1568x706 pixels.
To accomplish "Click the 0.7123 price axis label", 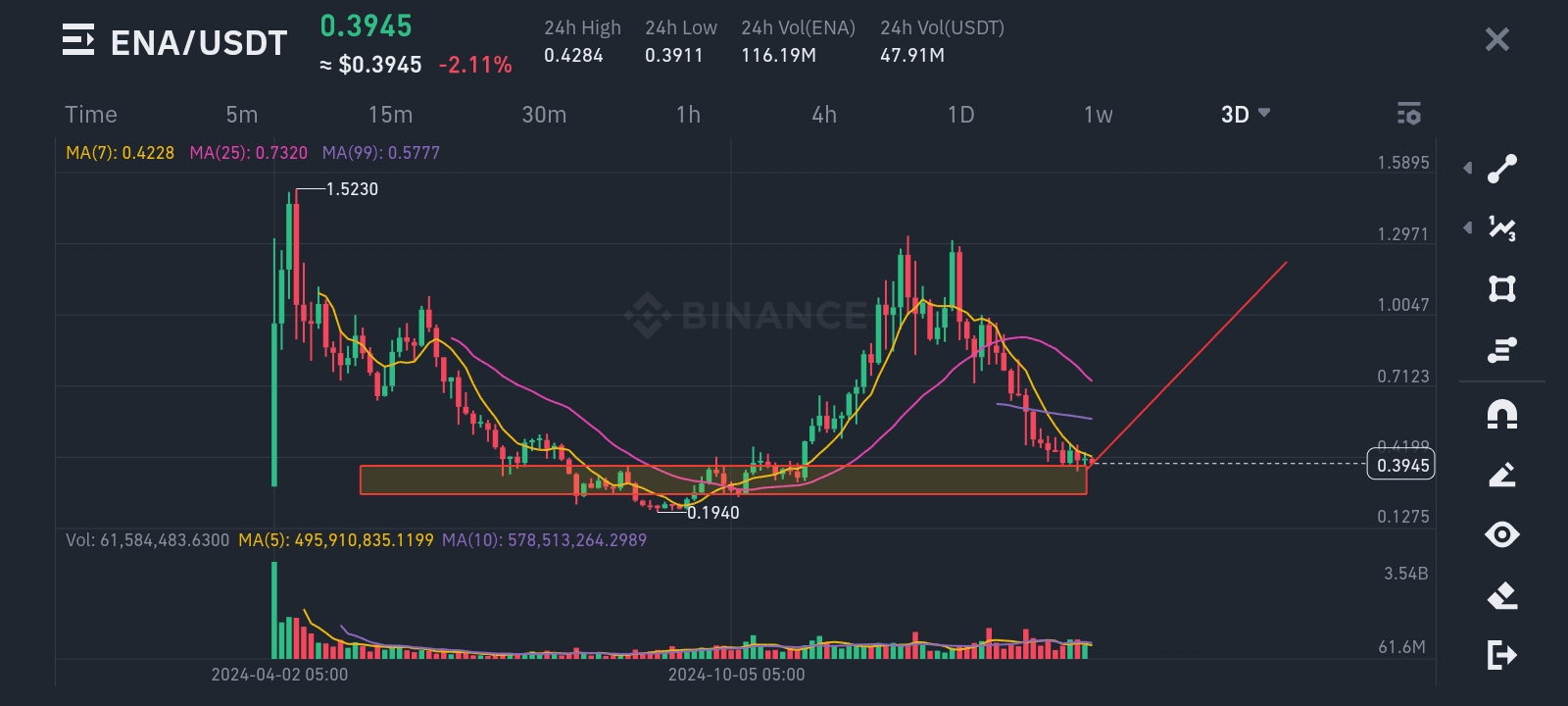I will (1403, 377).
